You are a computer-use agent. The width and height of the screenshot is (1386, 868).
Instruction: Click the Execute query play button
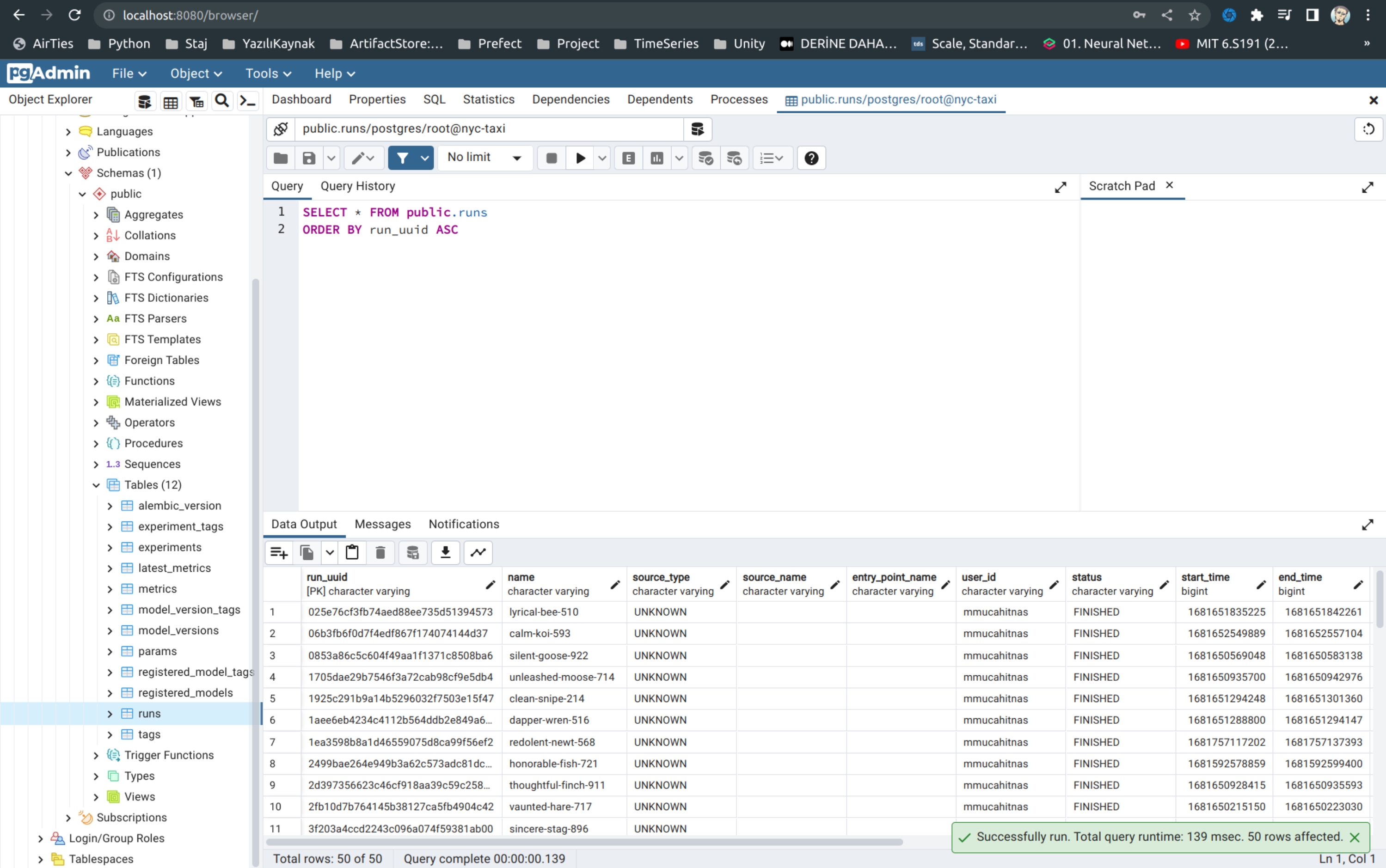coord(581,158)
